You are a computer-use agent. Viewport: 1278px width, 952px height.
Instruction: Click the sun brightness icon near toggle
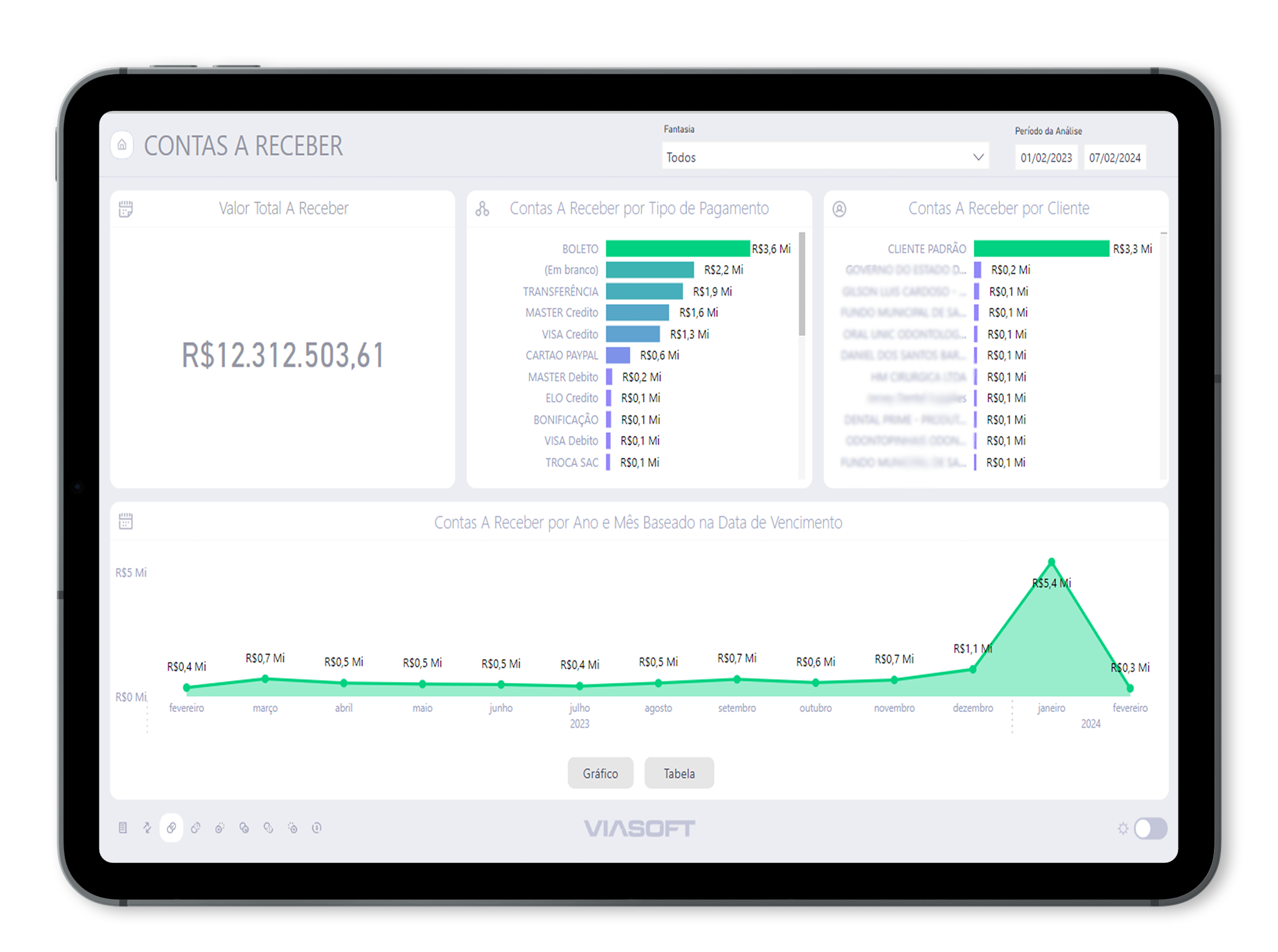click(x=1123, y=828)
